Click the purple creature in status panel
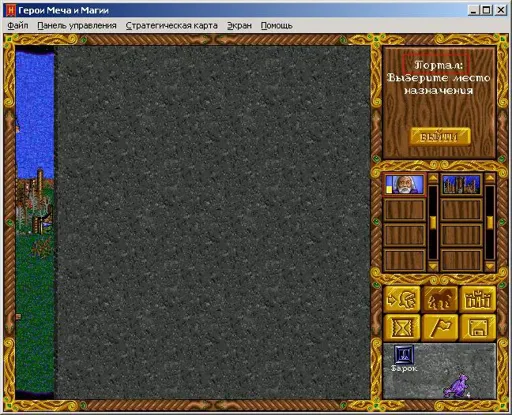This screenshot has height=415, width=512. click(x=456, y=385)
